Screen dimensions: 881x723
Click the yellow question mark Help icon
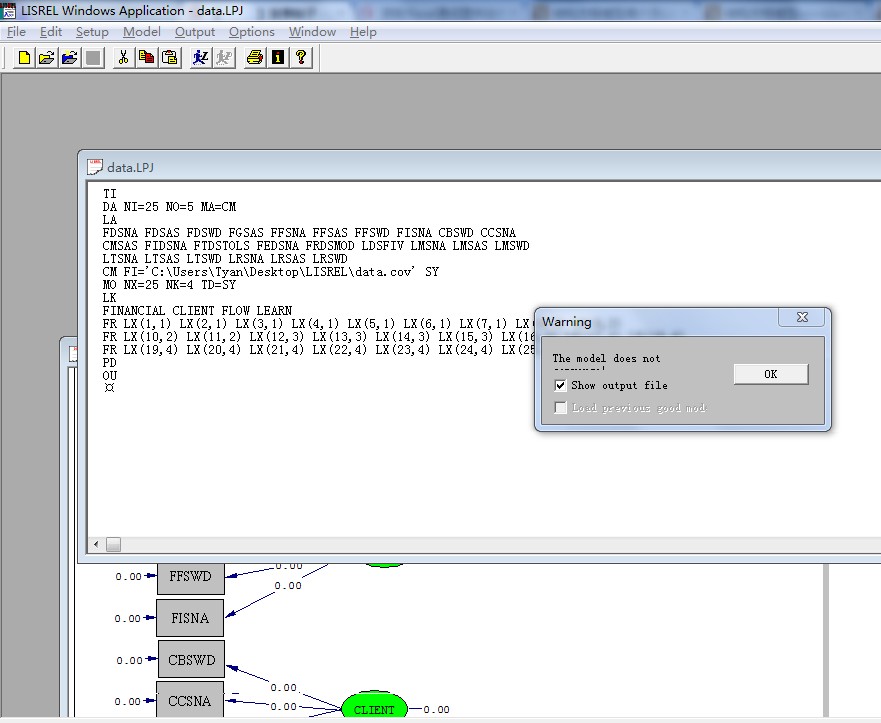coord(300,57)
